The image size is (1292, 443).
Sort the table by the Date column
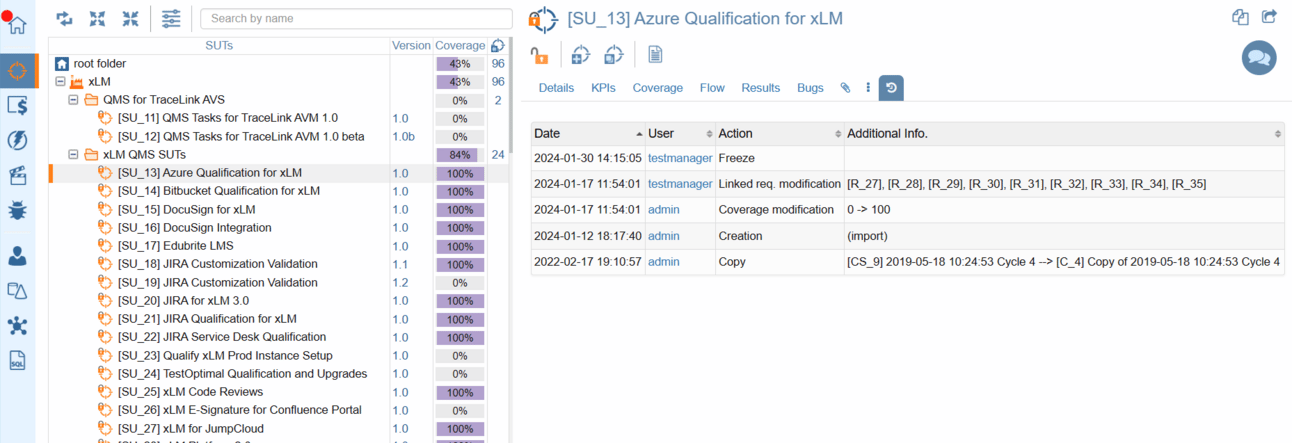click(x=588, y=133)
